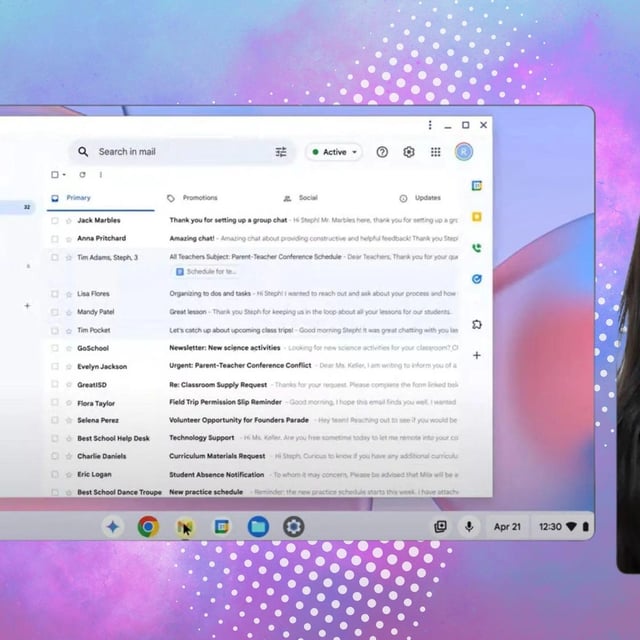Open Keep notes in the side panel
The width and height of the screenshot is (640, 640).
pyautogui.click(x=477, y=217)
